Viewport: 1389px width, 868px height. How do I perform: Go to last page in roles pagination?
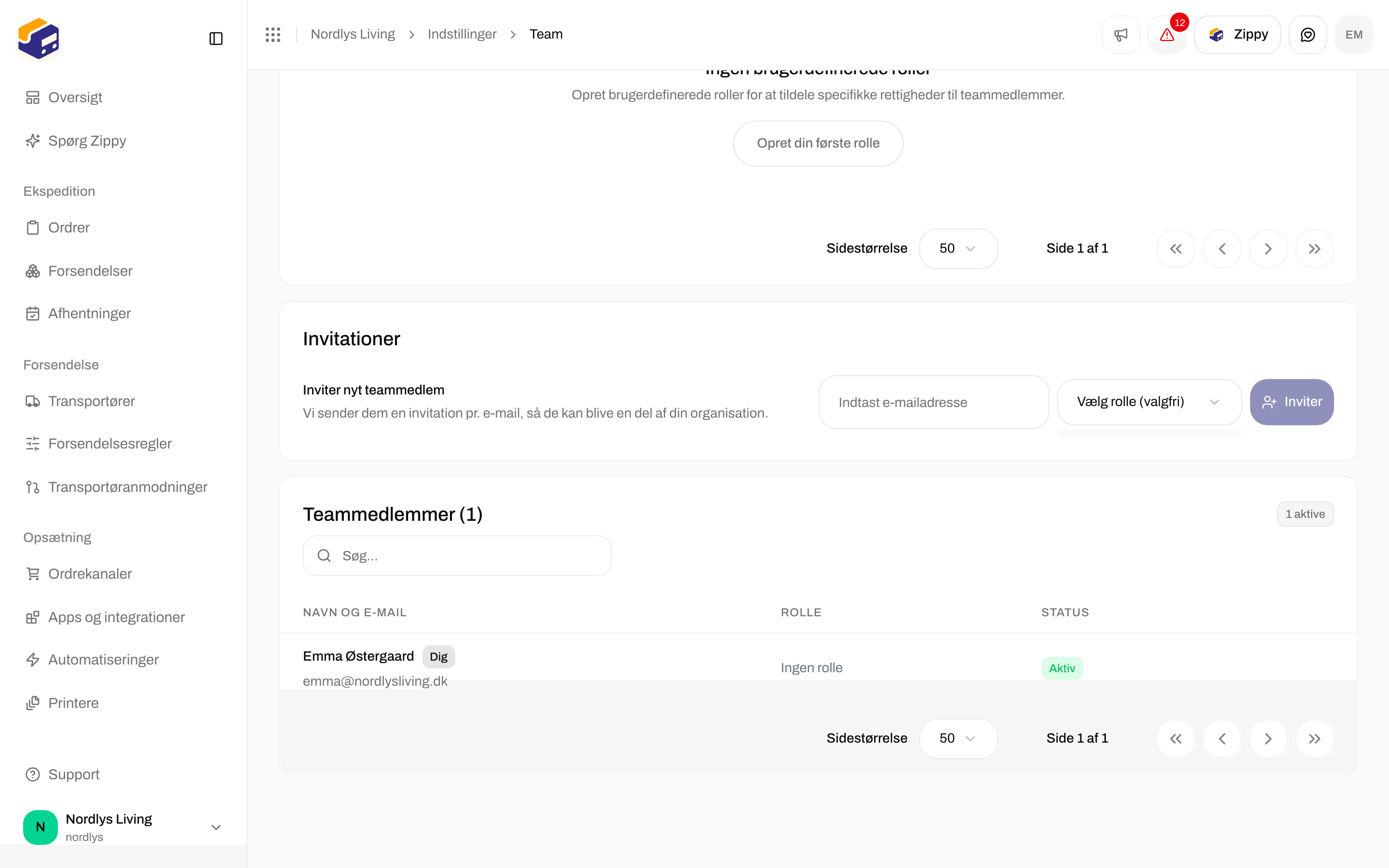pos(1314,248)
